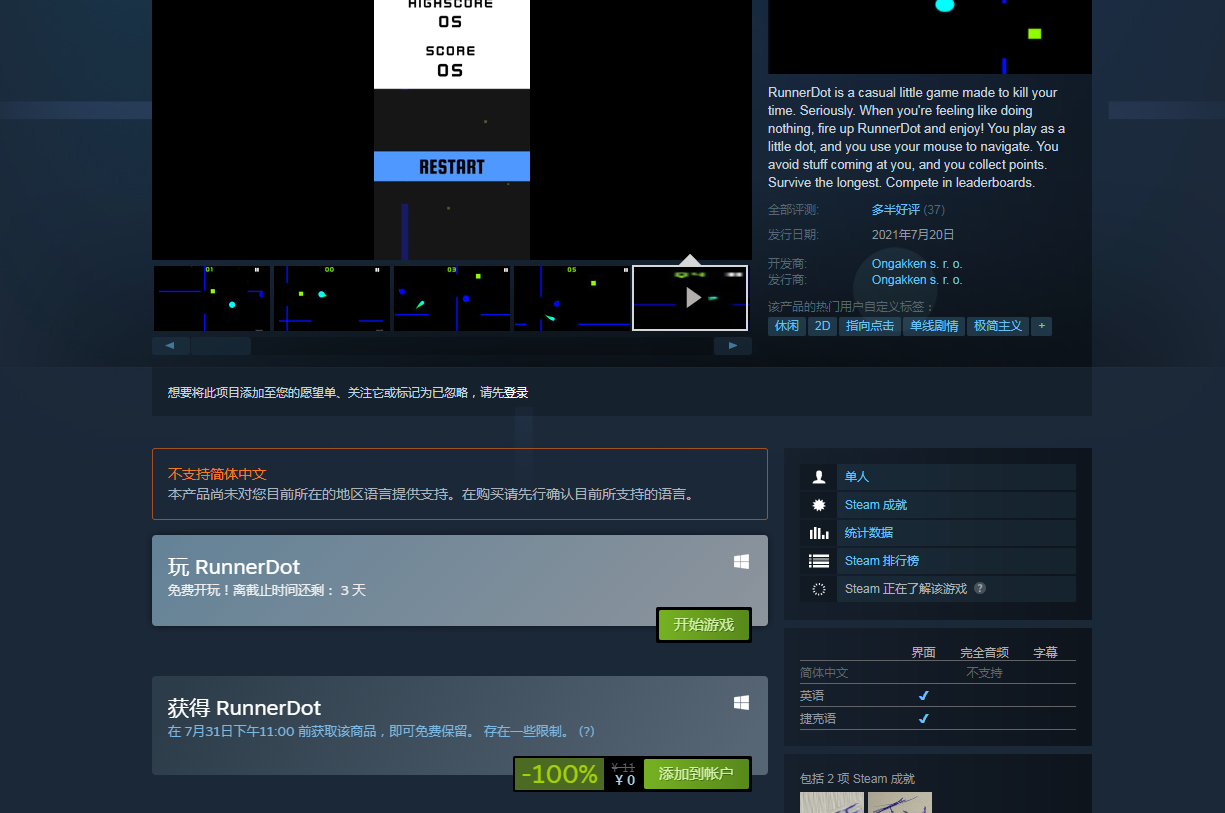
Task: Click the thumbnail strip scrollbar handle
Action: (221, 346)
